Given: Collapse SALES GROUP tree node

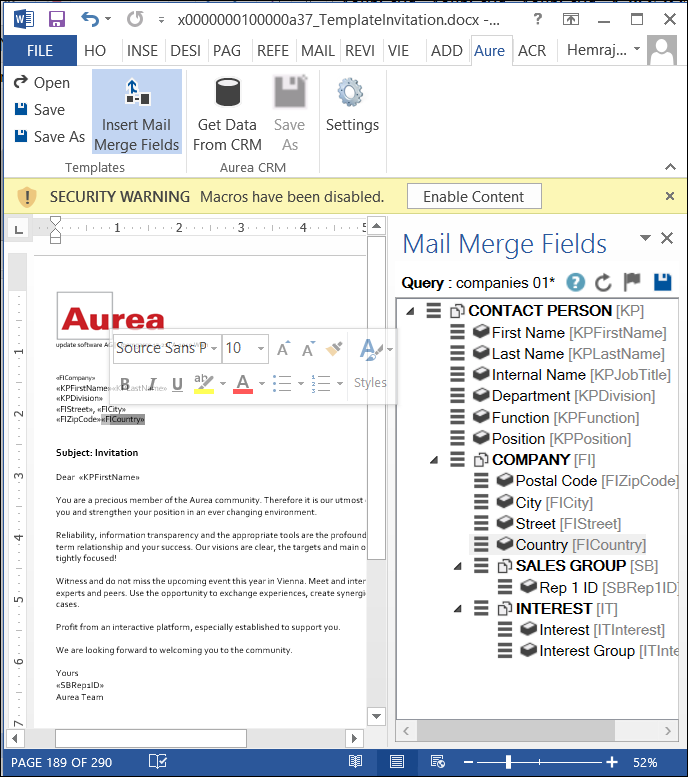Looking at the screenshot, I should (x=458, y=566).
